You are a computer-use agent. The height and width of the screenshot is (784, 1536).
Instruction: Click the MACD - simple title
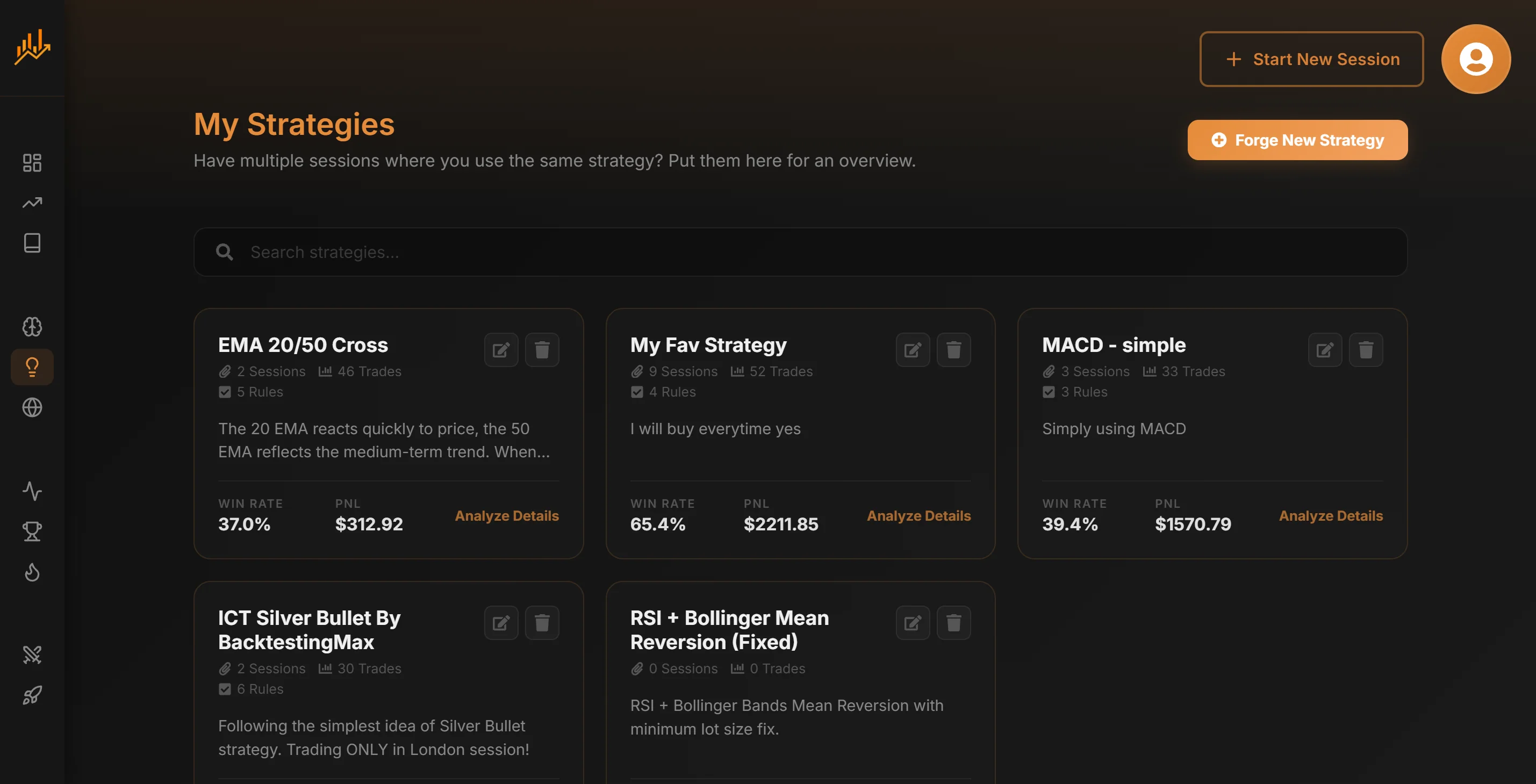coord(1114,344)
